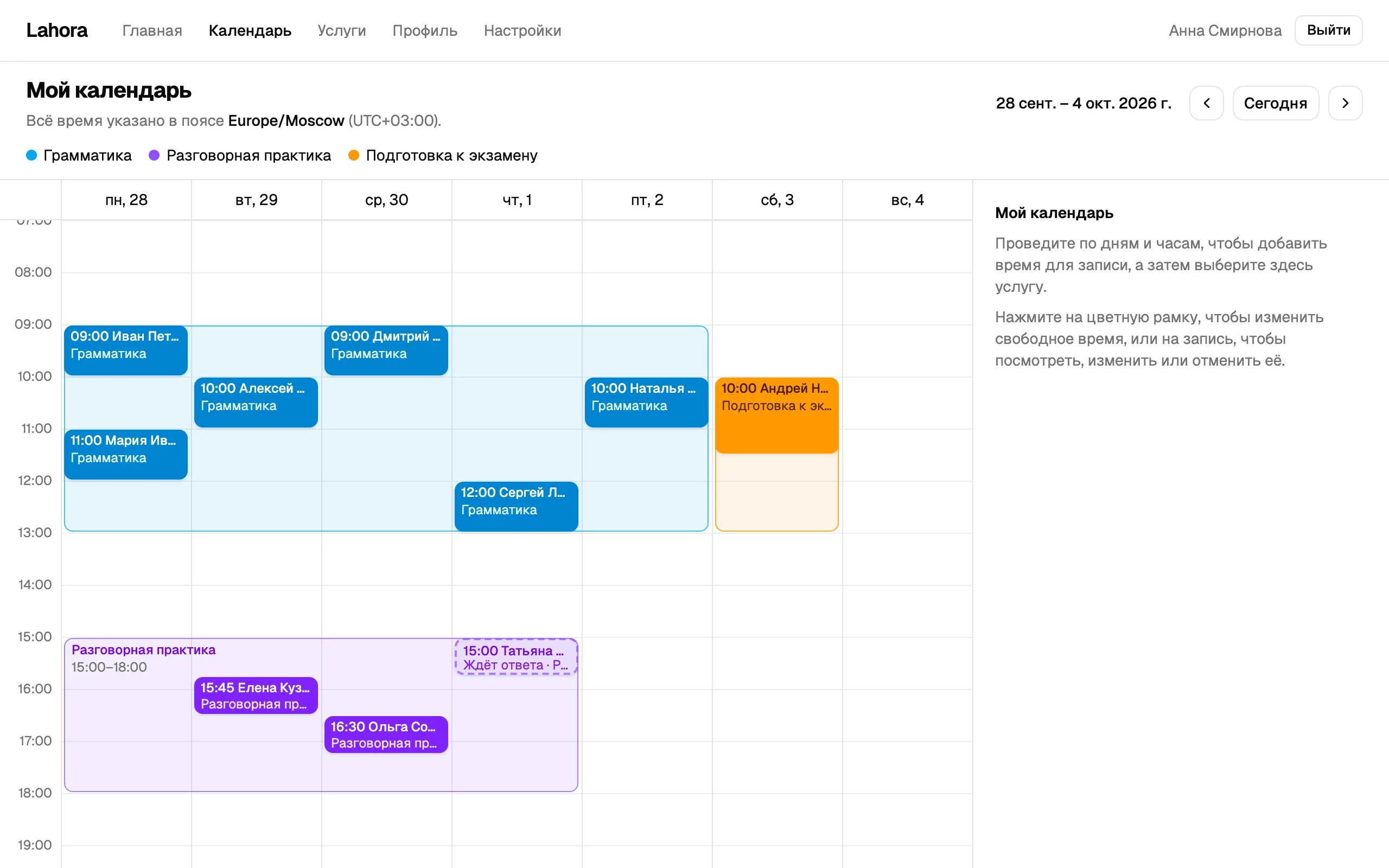The width and height of the screenshot is (1389, 868).
Task: Click the 14:00 time label
Action: pyautogui.click(x=34, y=584)
